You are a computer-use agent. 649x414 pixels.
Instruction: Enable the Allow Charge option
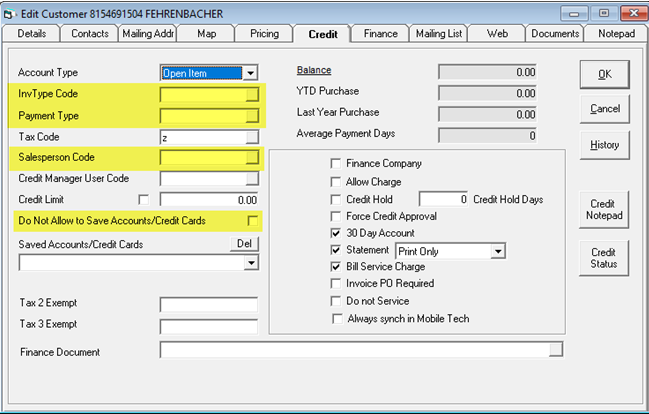click(336, 182)
